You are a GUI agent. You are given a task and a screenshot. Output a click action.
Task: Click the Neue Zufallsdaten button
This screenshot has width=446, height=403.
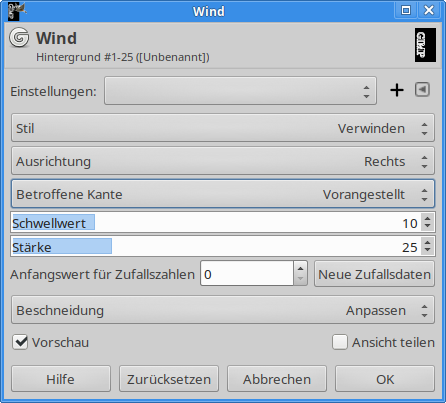[374, 274]
